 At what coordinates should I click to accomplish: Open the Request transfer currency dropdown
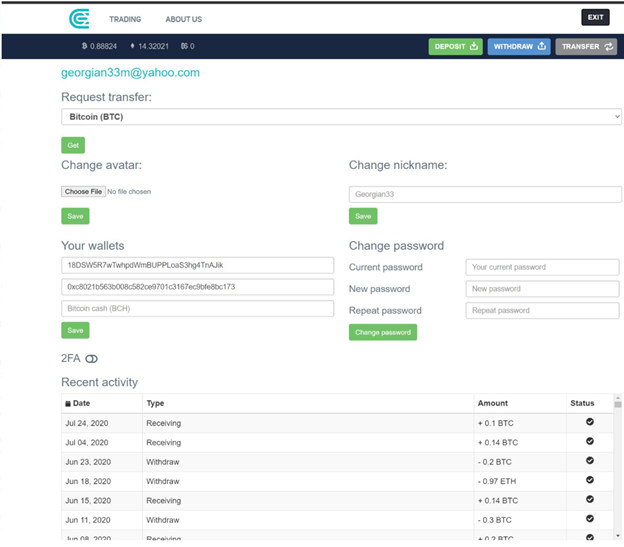coord(341,117)
